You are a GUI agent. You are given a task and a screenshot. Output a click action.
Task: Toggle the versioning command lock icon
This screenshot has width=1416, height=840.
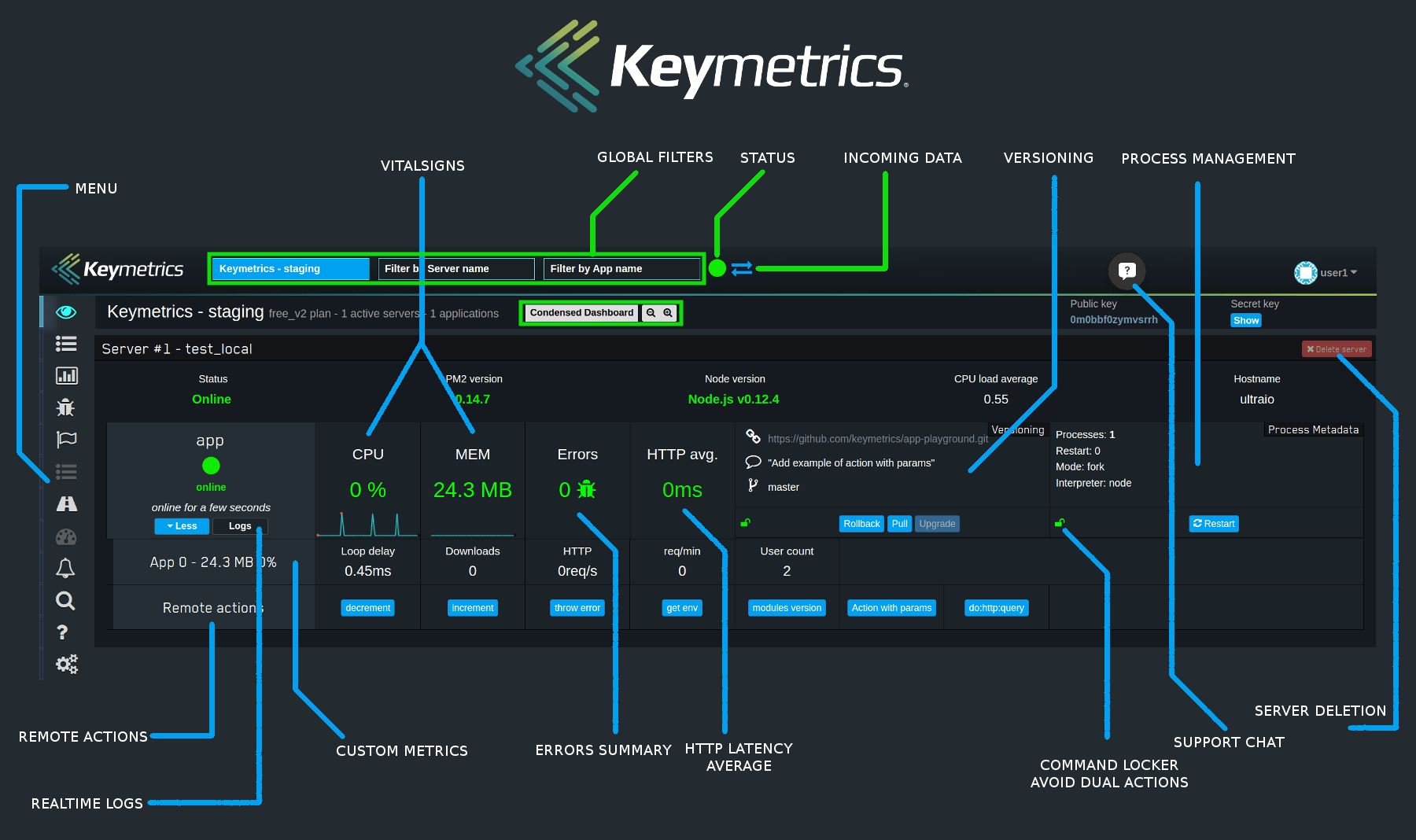(x=746, y=523)
